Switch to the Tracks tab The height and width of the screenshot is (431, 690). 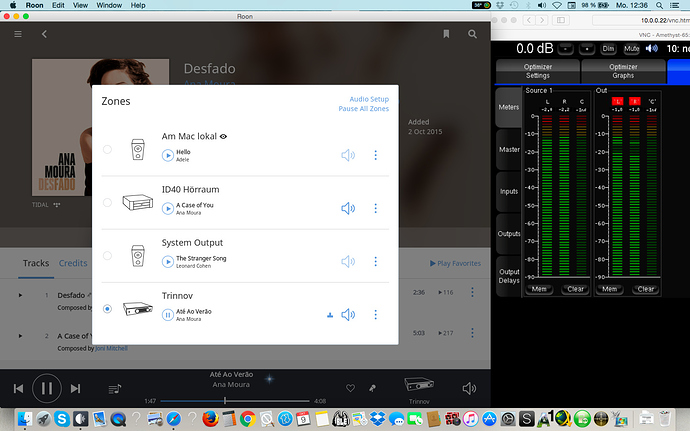coord(36,263)
